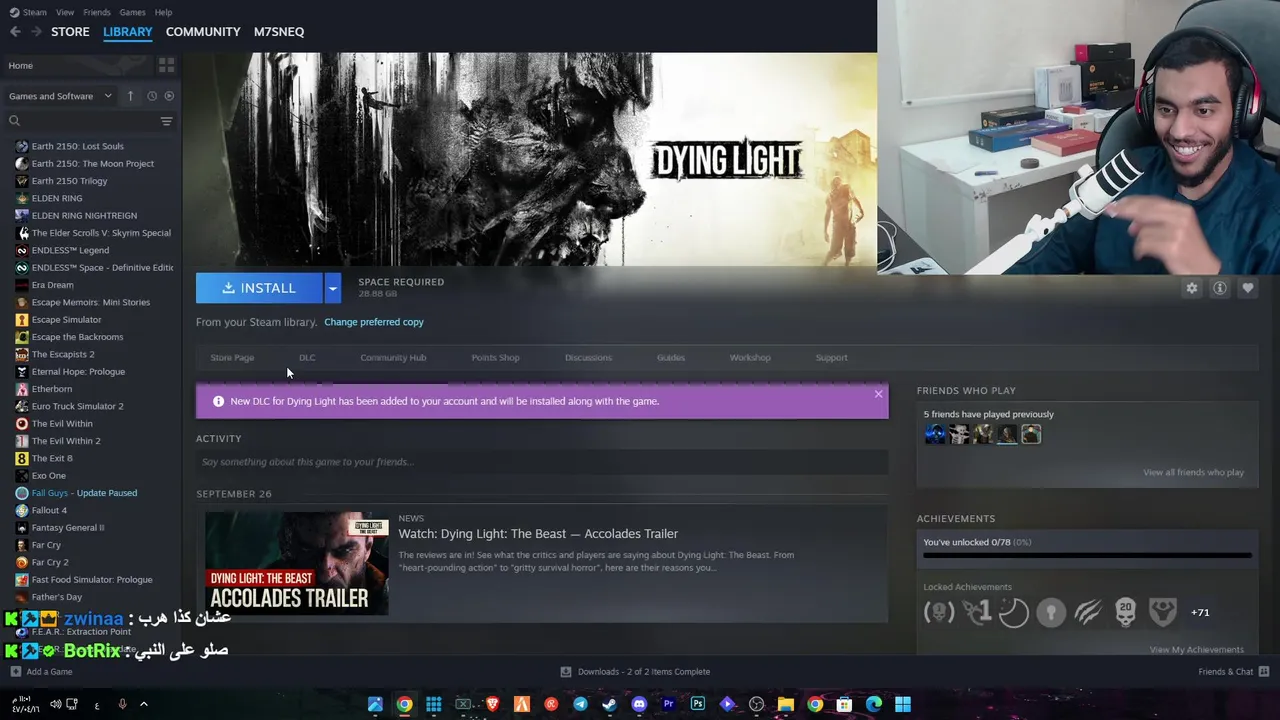This screenshot has height=720, width=1280.
Task: Open the View menu
Action: 65,12
